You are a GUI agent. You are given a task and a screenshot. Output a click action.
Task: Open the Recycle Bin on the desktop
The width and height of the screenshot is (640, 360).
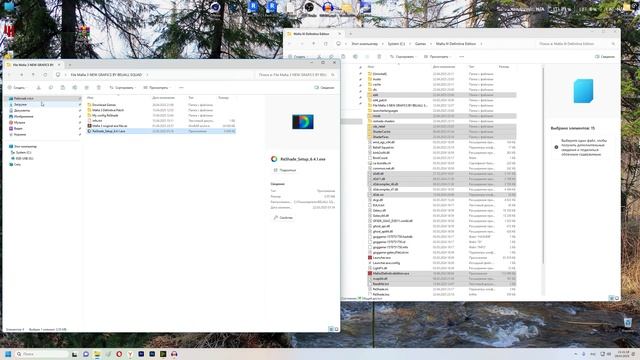tap(628, 323)
